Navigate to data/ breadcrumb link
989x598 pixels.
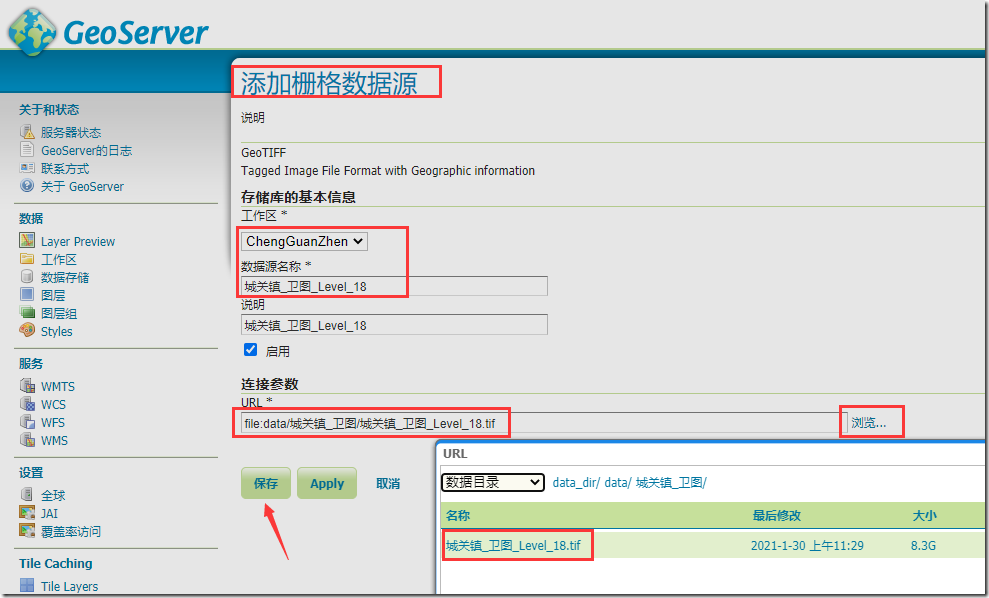(617, 483)
